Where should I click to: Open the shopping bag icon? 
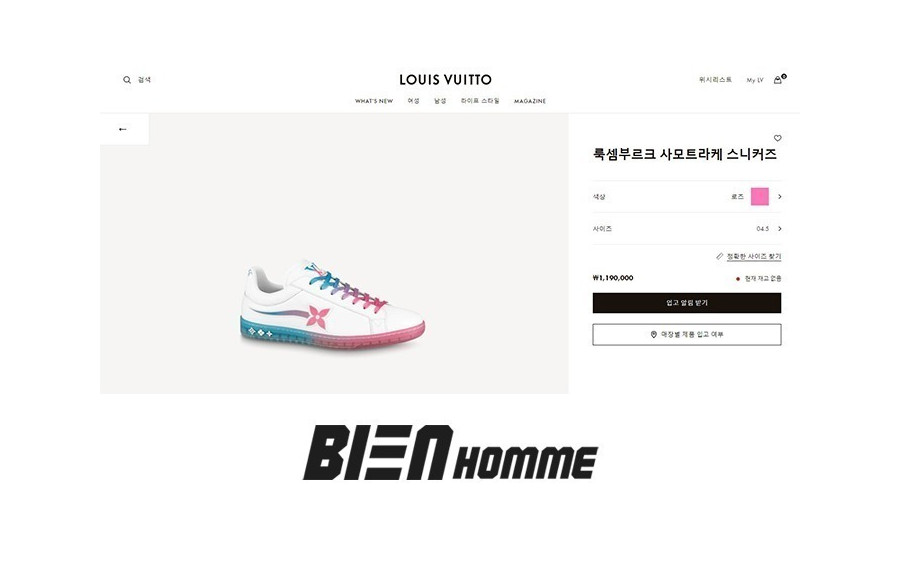778,80
